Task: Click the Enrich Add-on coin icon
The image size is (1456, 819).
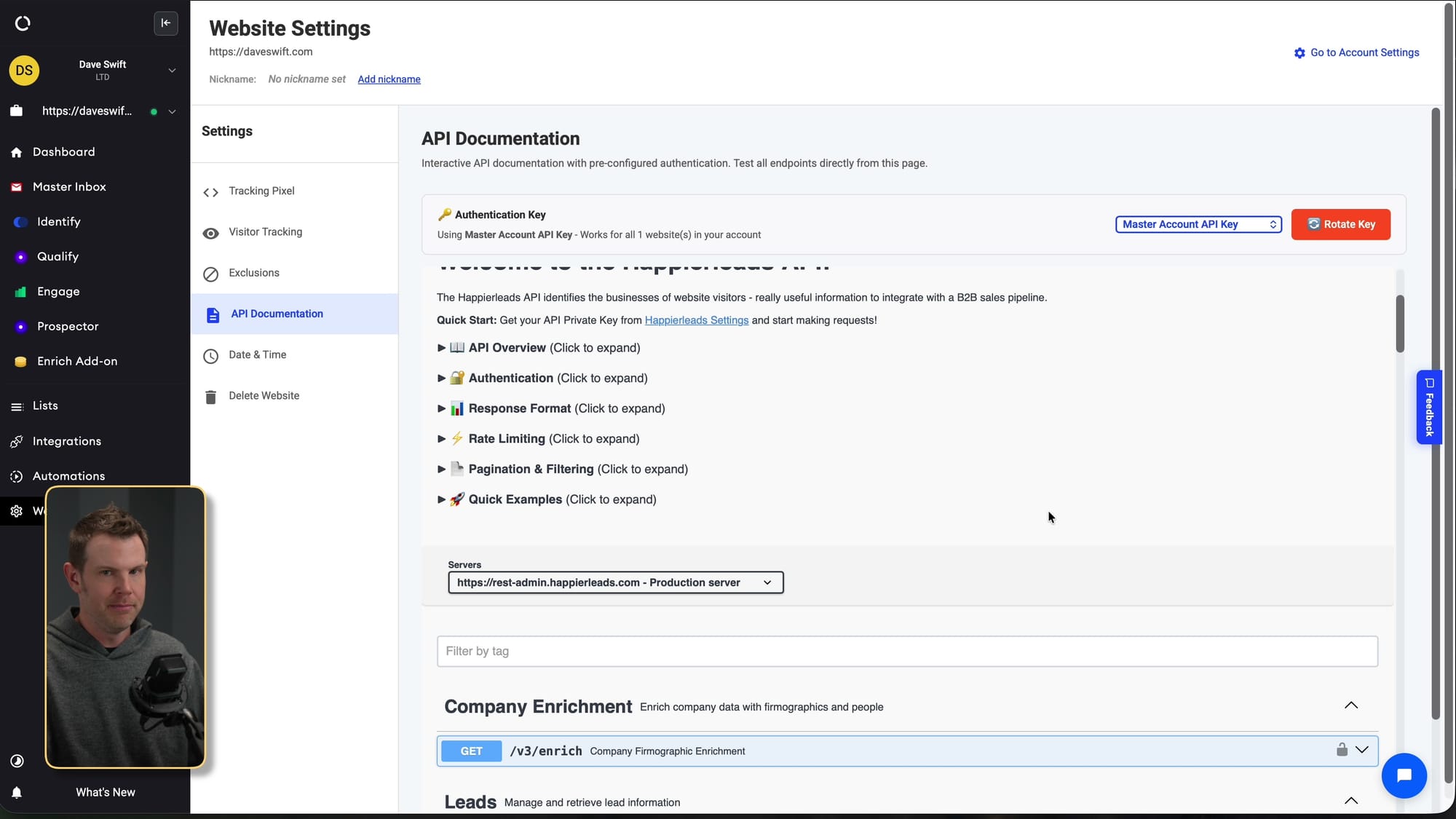Action: pyautogui.click(x=20, y=362)
